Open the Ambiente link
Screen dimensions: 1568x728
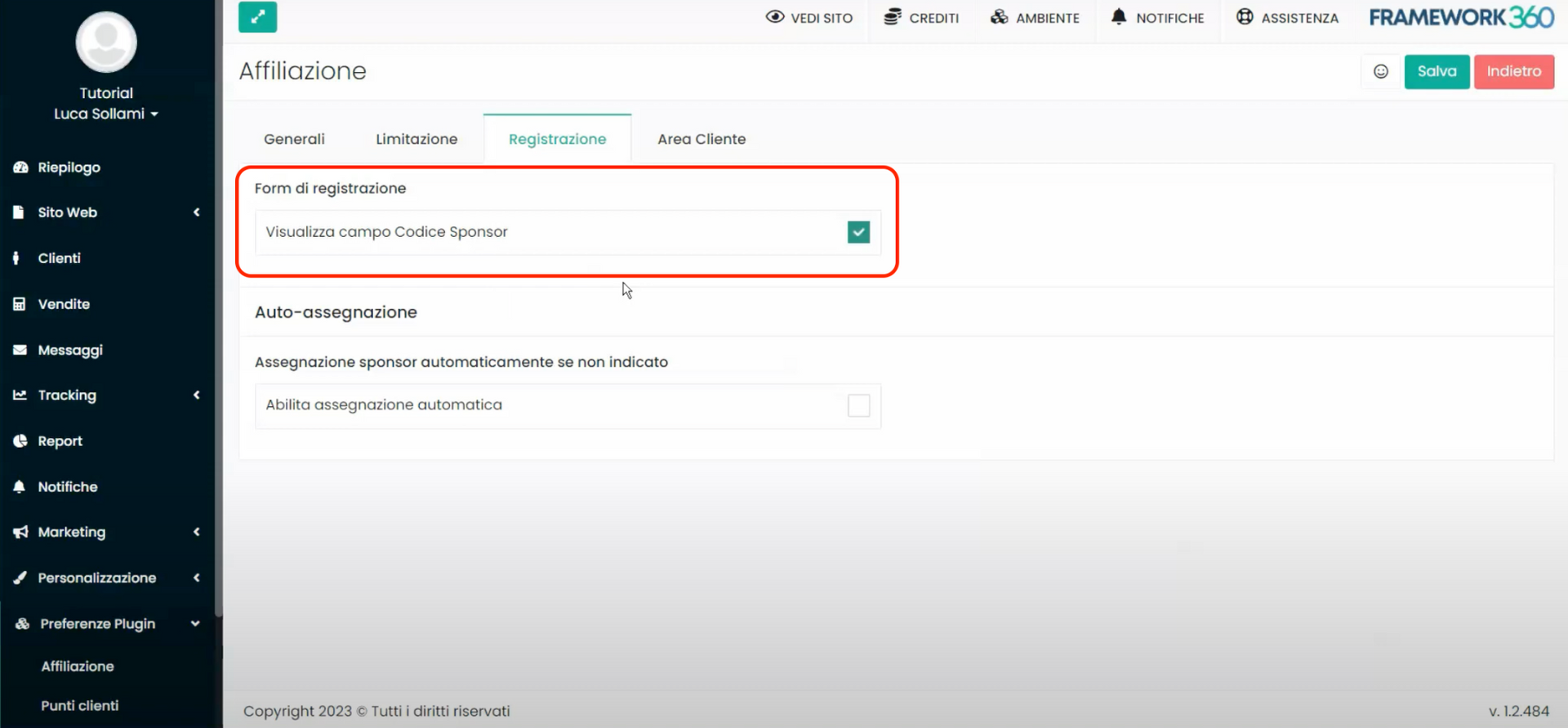pyautogui.click(x=1036, y=17)
